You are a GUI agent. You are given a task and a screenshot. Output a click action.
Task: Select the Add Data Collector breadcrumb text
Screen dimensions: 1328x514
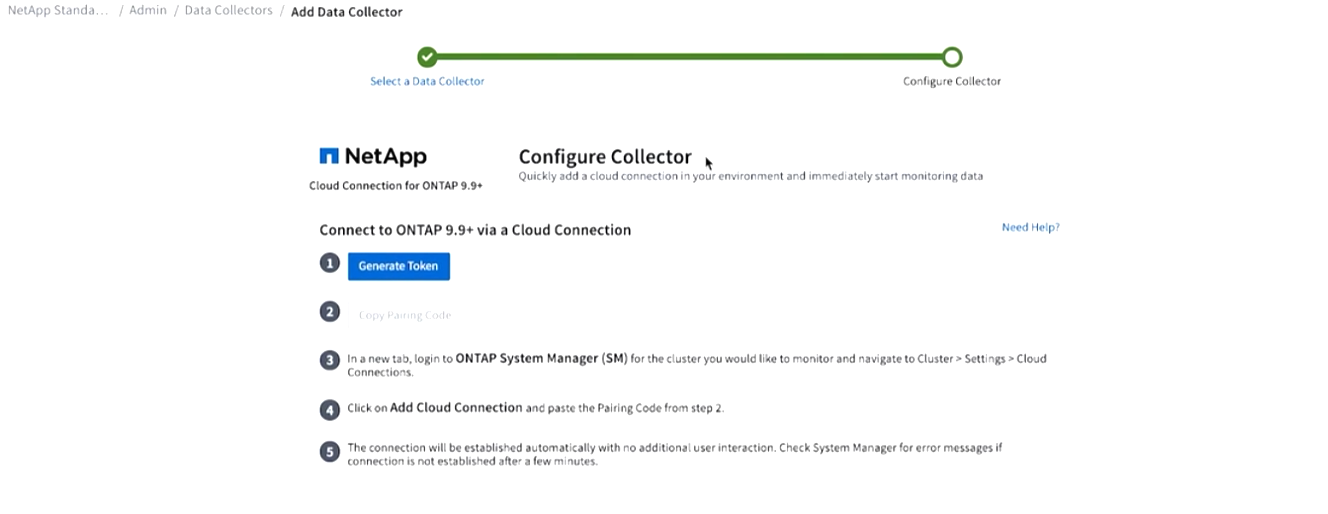pos(347,12)
